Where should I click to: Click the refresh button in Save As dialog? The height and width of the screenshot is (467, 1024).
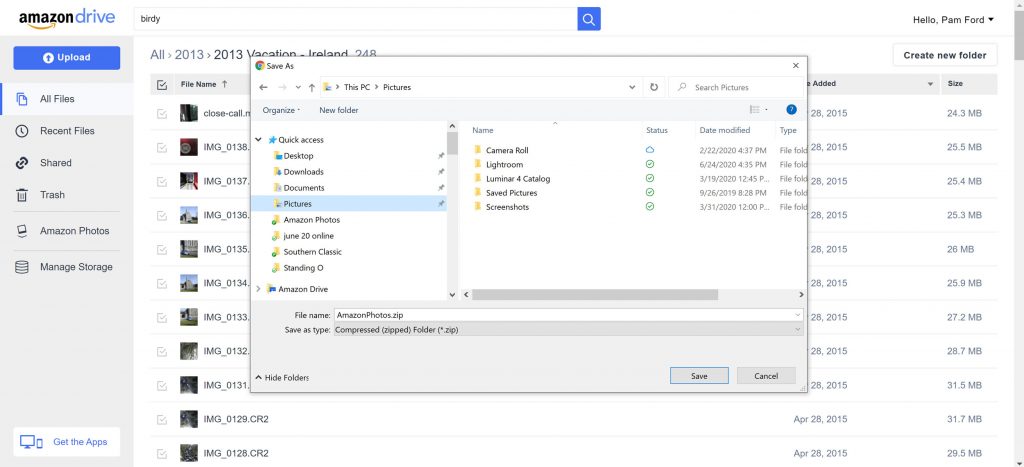[653, 87]
